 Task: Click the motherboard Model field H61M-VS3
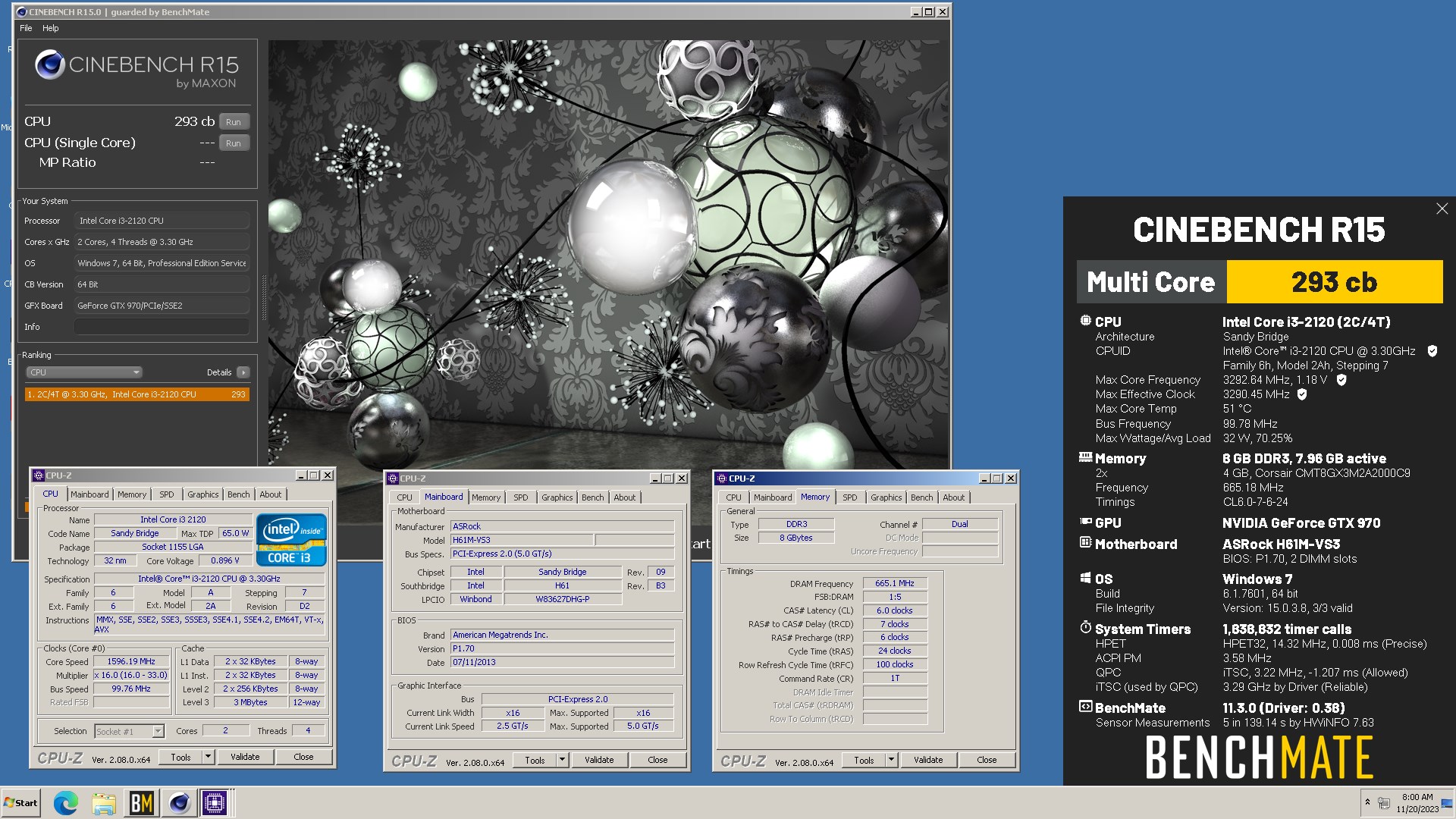520,540
